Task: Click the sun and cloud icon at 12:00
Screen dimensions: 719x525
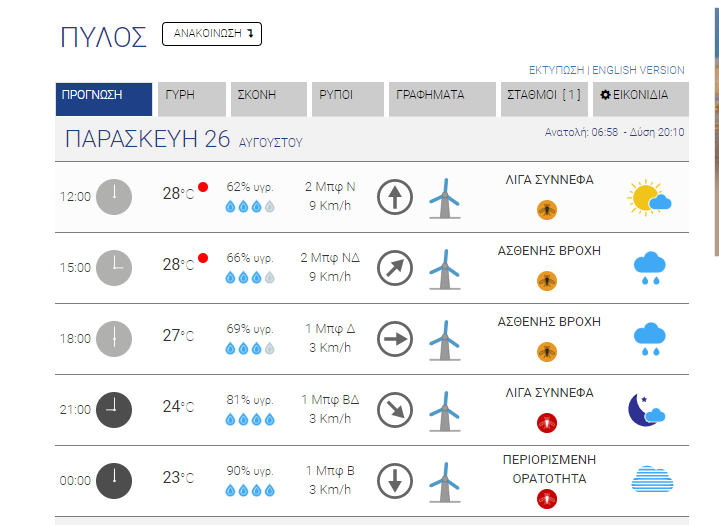Action: click(x=649, y=198)
